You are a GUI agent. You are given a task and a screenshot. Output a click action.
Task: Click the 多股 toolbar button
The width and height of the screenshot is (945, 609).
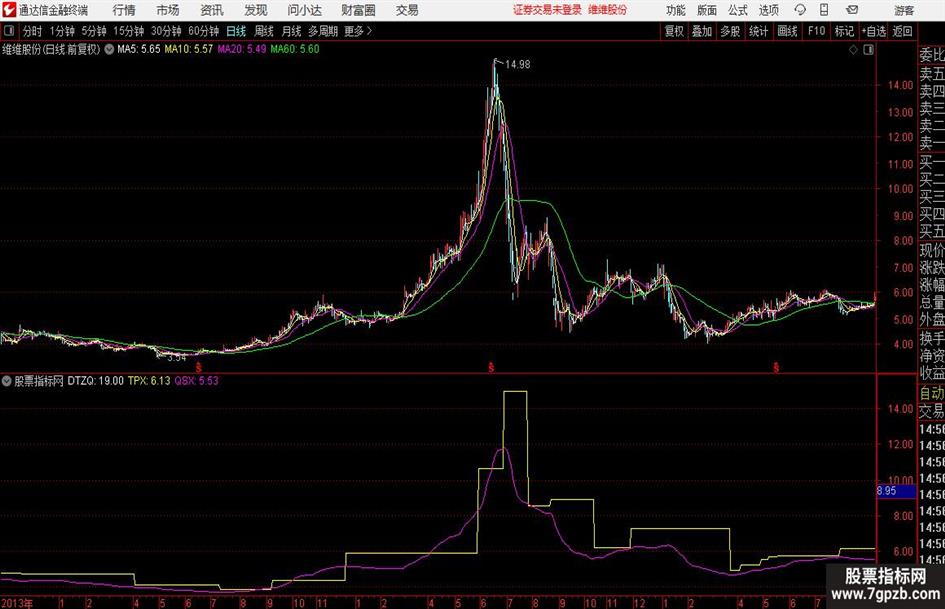pyautogui.click(x=730, y=31)
